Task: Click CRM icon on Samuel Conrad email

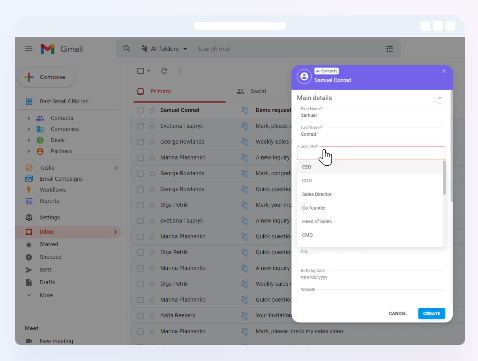Action: [x=245, y=110]
